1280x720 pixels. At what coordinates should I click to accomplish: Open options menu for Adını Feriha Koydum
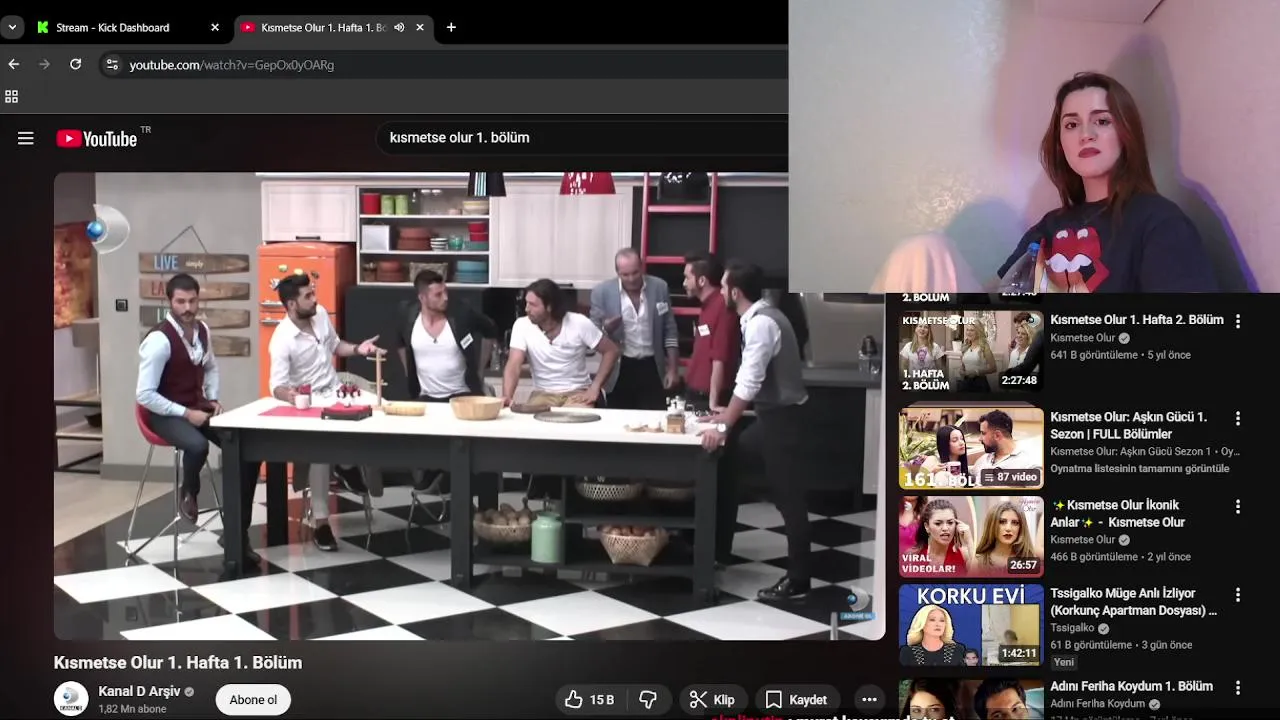click(1237, 688)
